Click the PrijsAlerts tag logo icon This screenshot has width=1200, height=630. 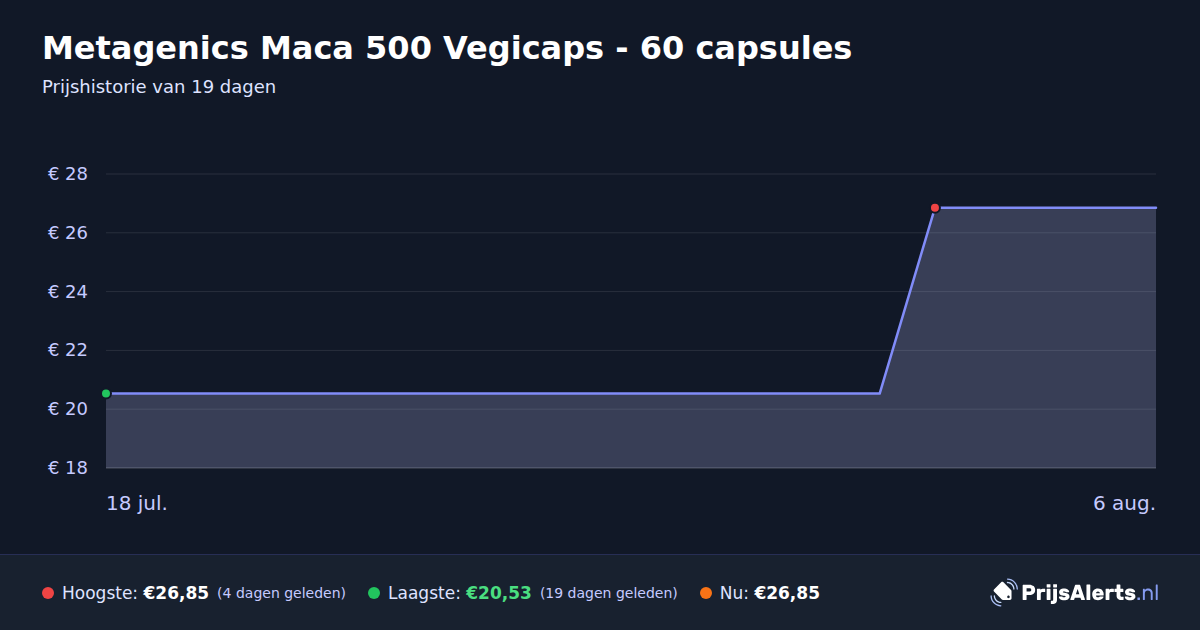coord(1003,592)
